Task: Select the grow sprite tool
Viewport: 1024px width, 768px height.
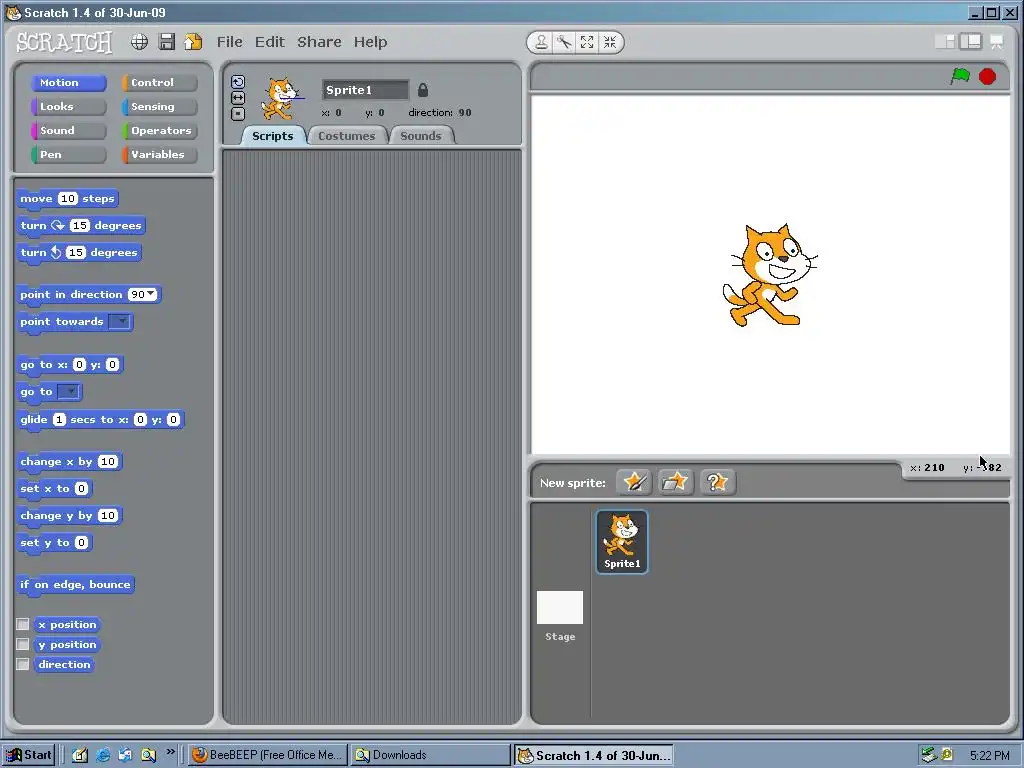Action: pyautogui.click(x=587, y=42)
